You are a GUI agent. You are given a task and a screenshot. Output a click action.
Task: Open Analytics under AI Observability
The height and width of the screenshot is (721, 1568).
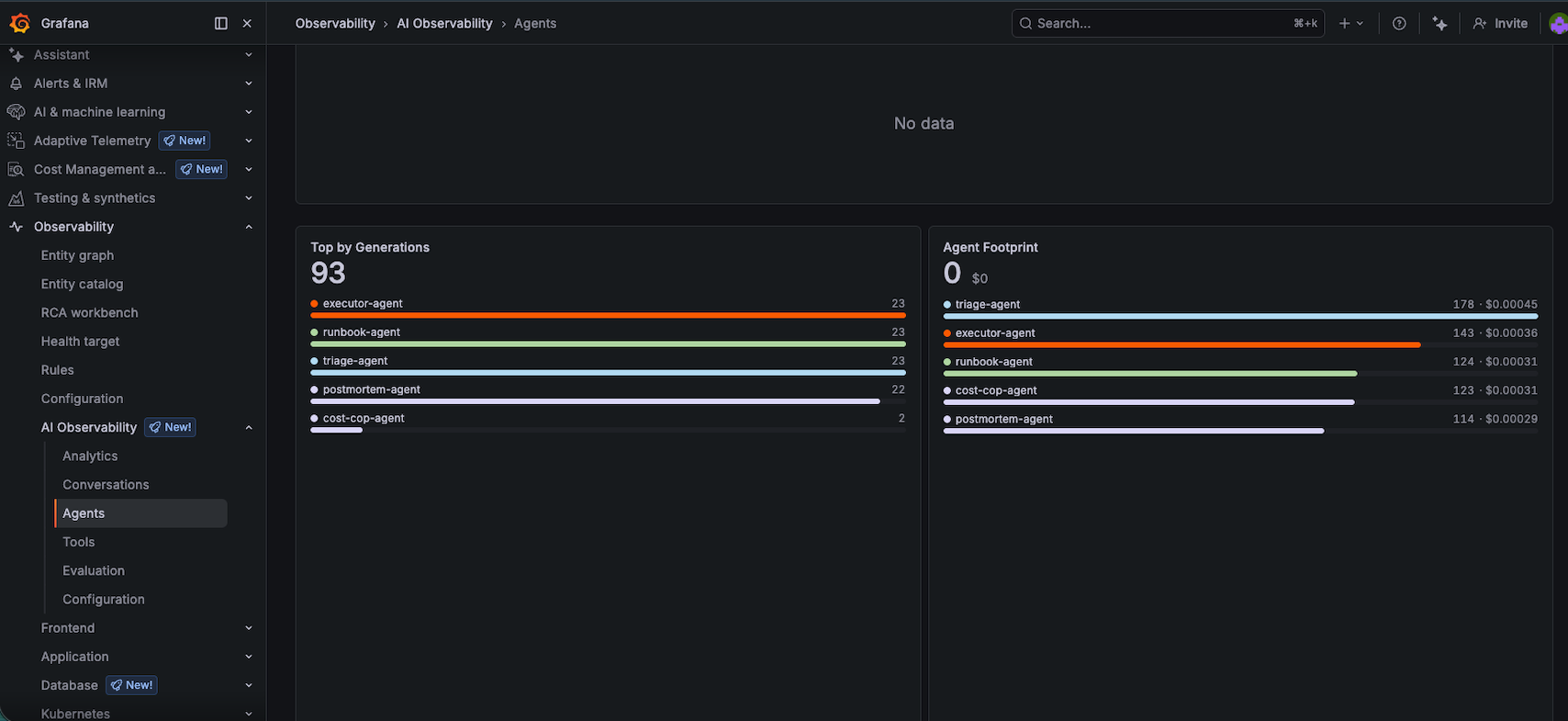[x=90, y=456]
